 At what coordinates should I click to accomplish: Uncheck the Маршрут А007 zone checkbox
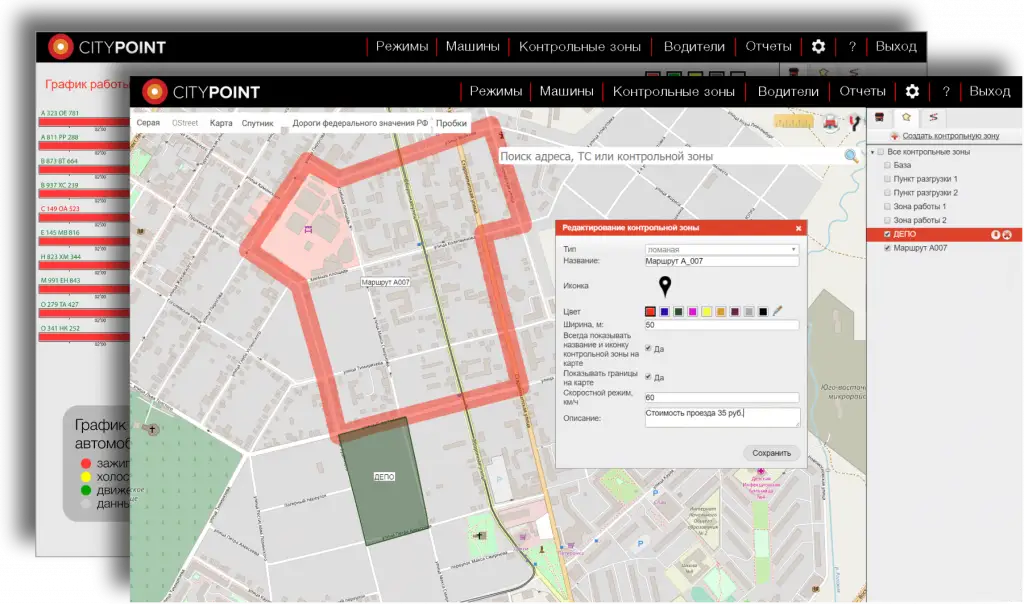point(887,248)
